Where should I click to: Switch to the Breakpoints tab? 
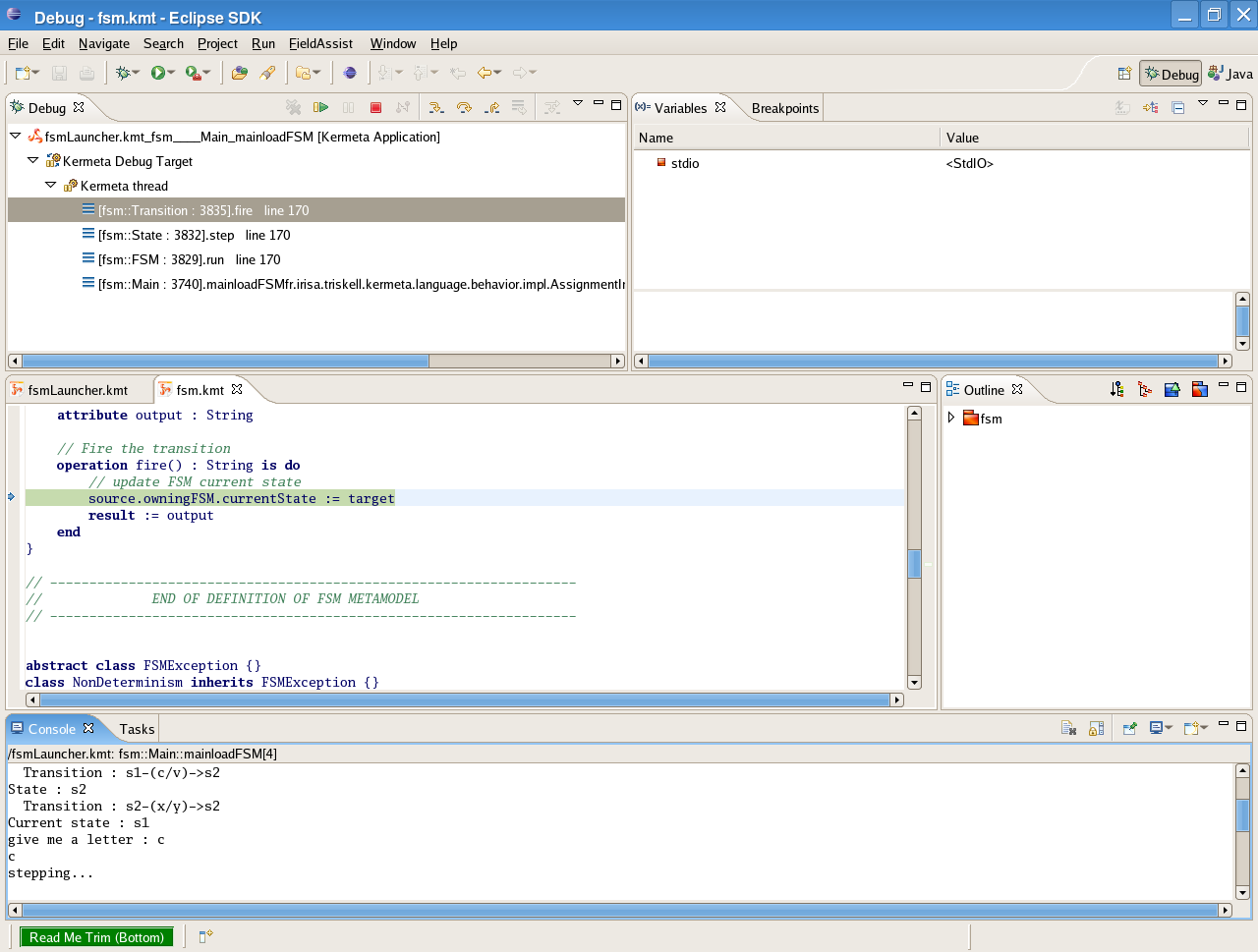tap(784, 108)
